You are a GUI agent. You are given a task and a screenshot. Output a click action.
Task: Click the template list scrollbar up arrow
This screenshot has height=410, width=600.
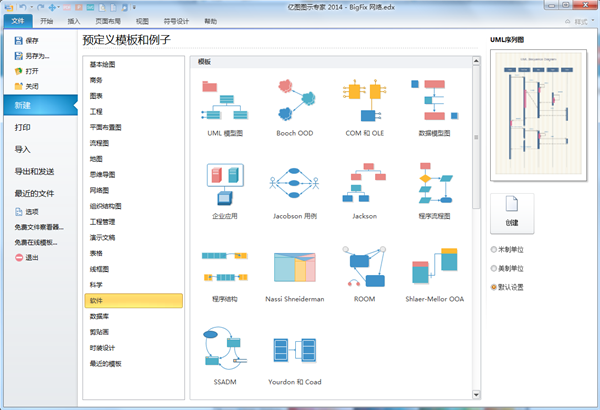pos(476,61)
